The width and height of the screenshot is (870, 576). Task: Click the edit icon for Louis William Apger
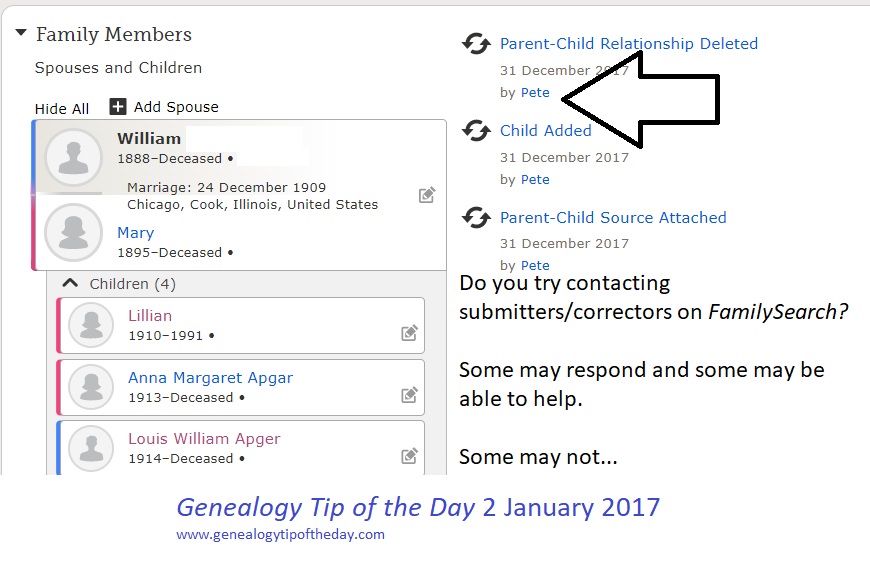(x=409, y=456)
